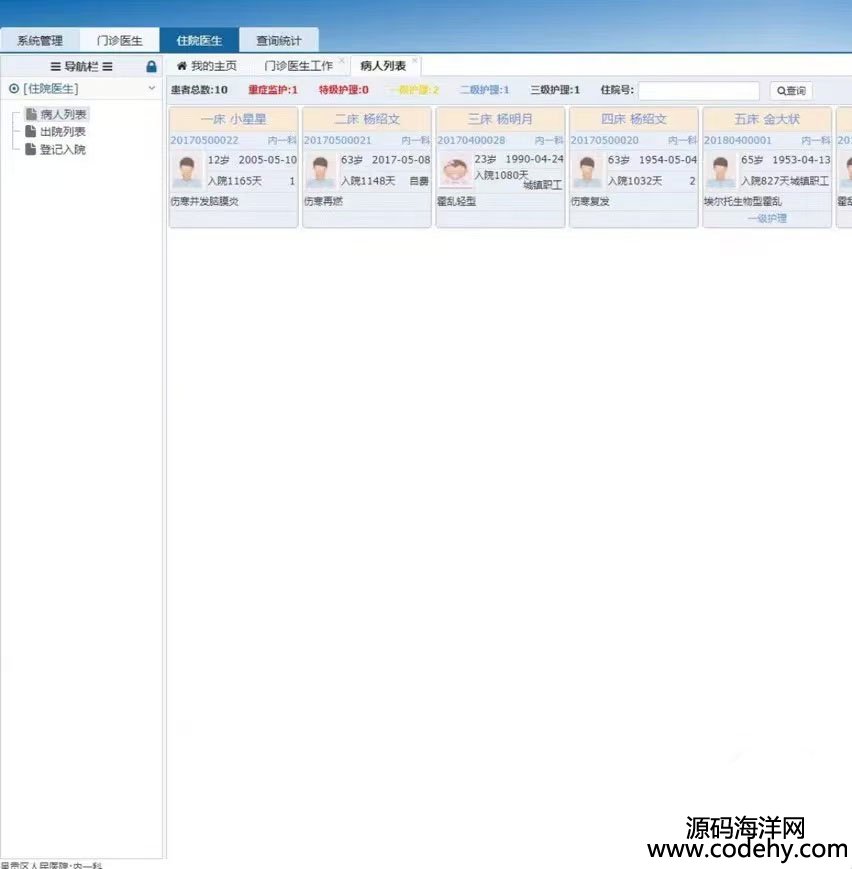Click diagnosis 伤寒复发

tap(590, 201)
